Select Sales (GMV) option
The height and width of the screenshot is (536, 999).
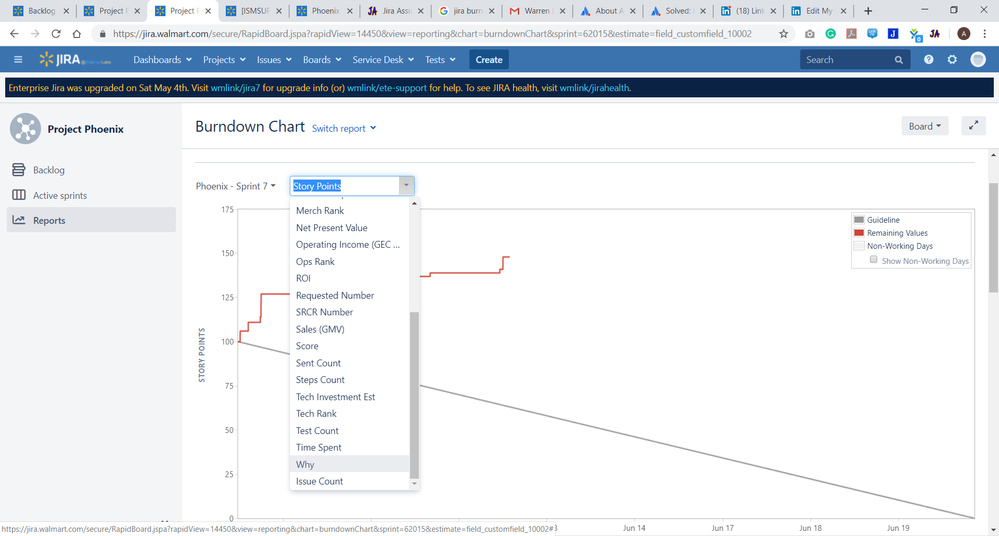[349, 329]
